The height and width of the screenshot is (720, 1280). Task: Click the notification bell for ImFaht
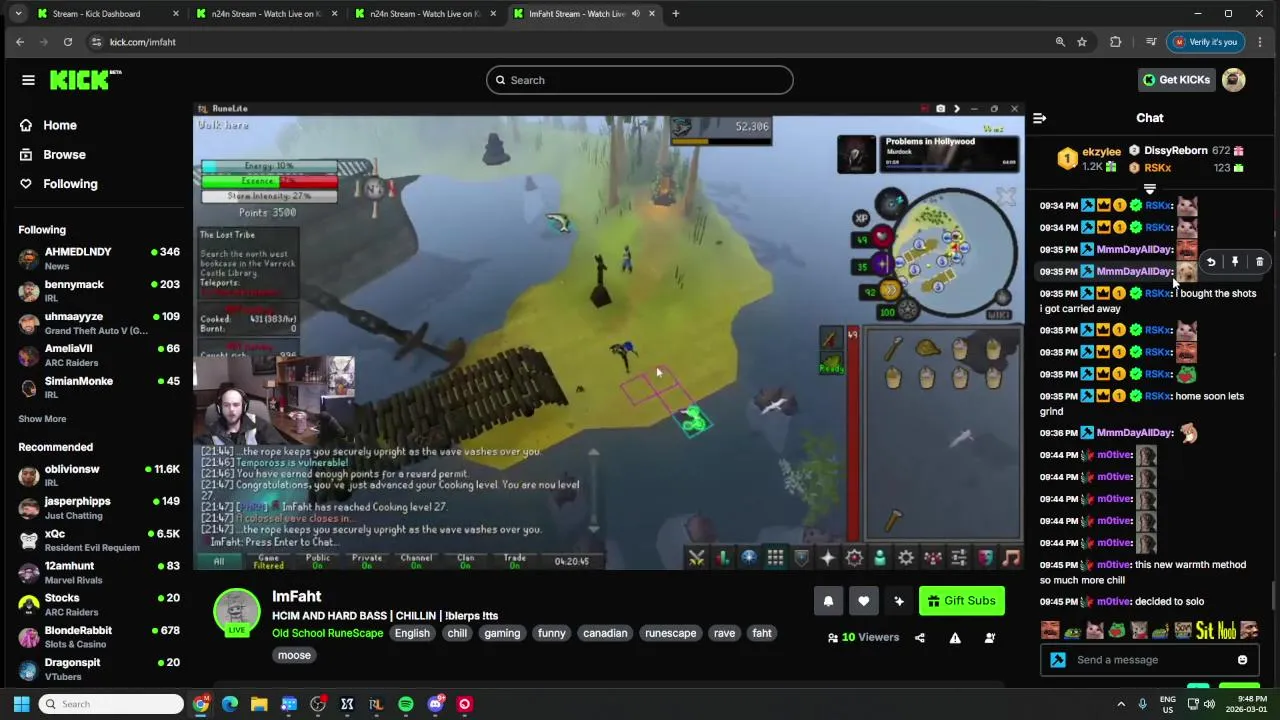pos(828,601)
